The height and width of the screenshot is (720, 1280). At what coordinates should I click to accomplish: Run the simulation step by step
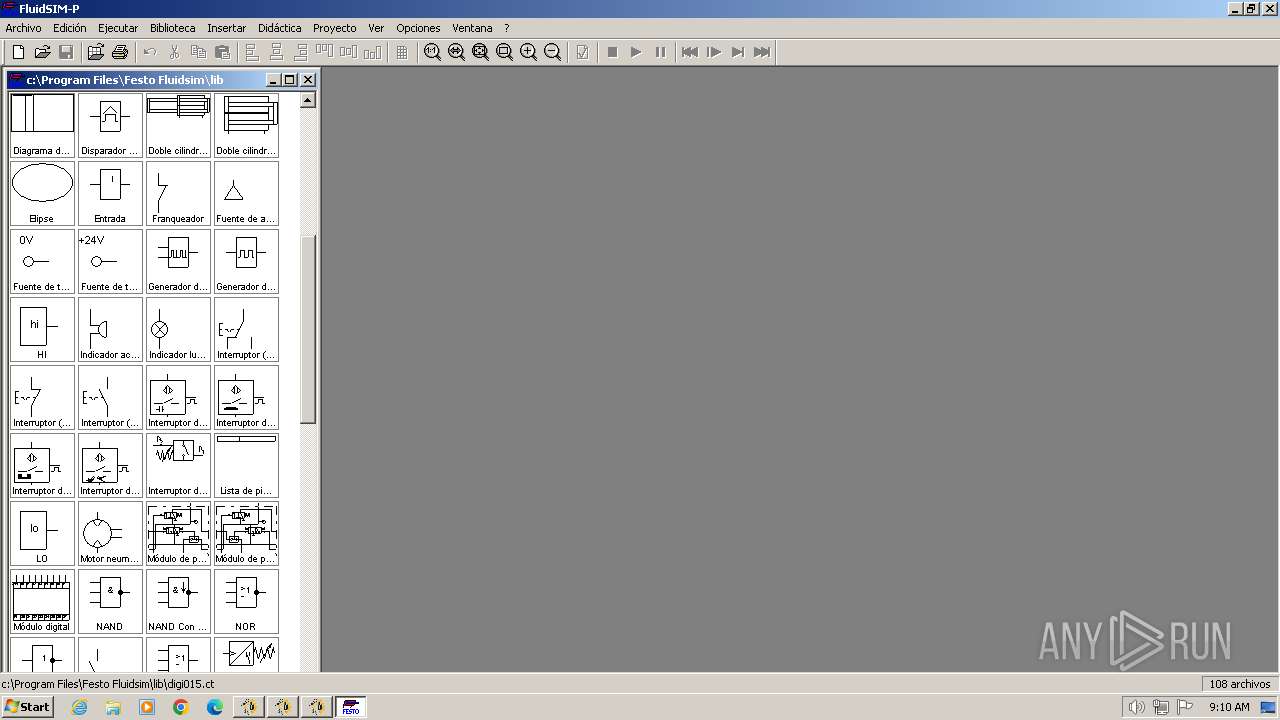714,52
